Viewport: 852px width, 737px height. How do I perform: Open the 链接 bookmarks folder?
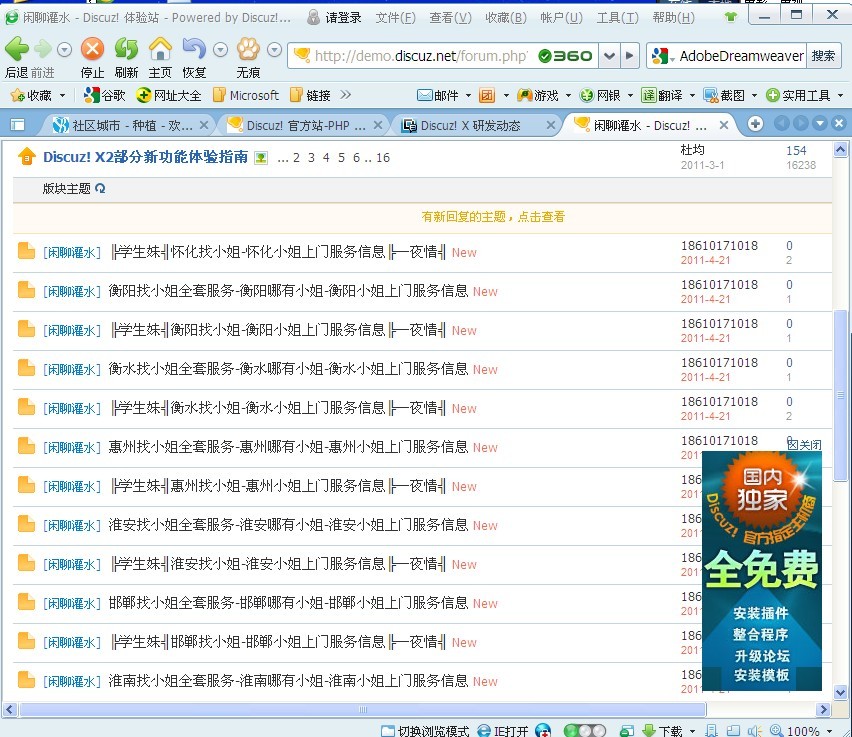tap(310, 96)
